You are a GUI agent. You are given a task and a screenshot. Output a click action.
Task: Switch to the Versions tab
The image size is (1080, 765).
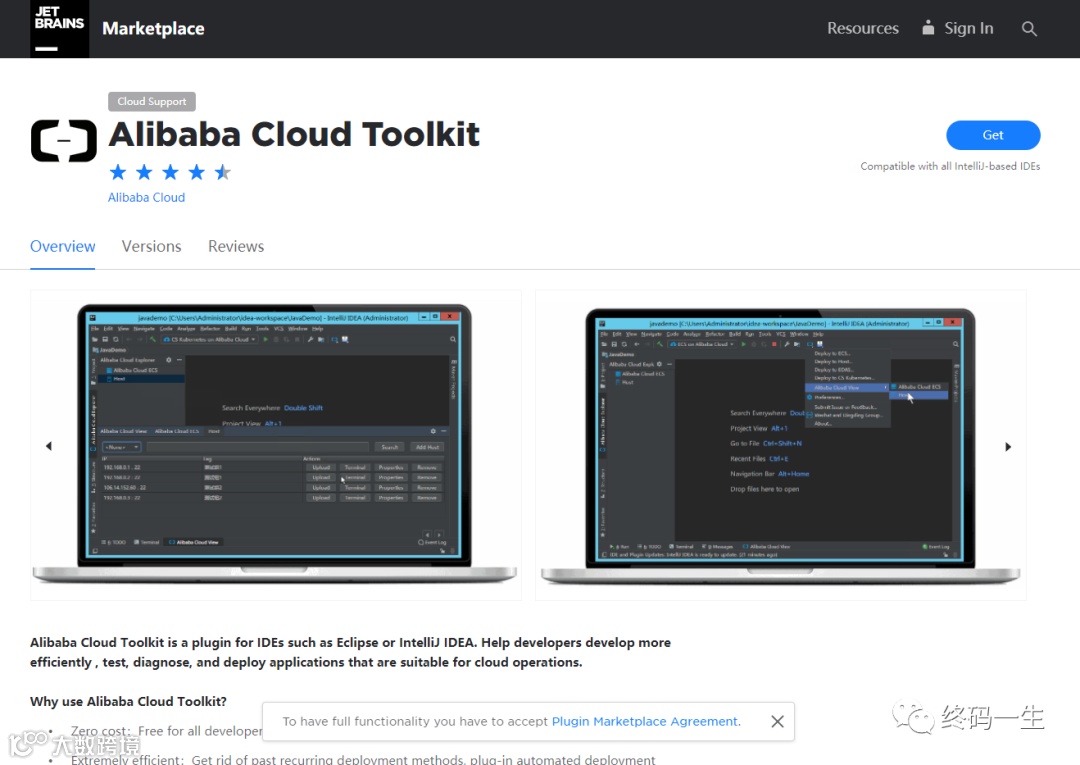[x=152, y=247]
